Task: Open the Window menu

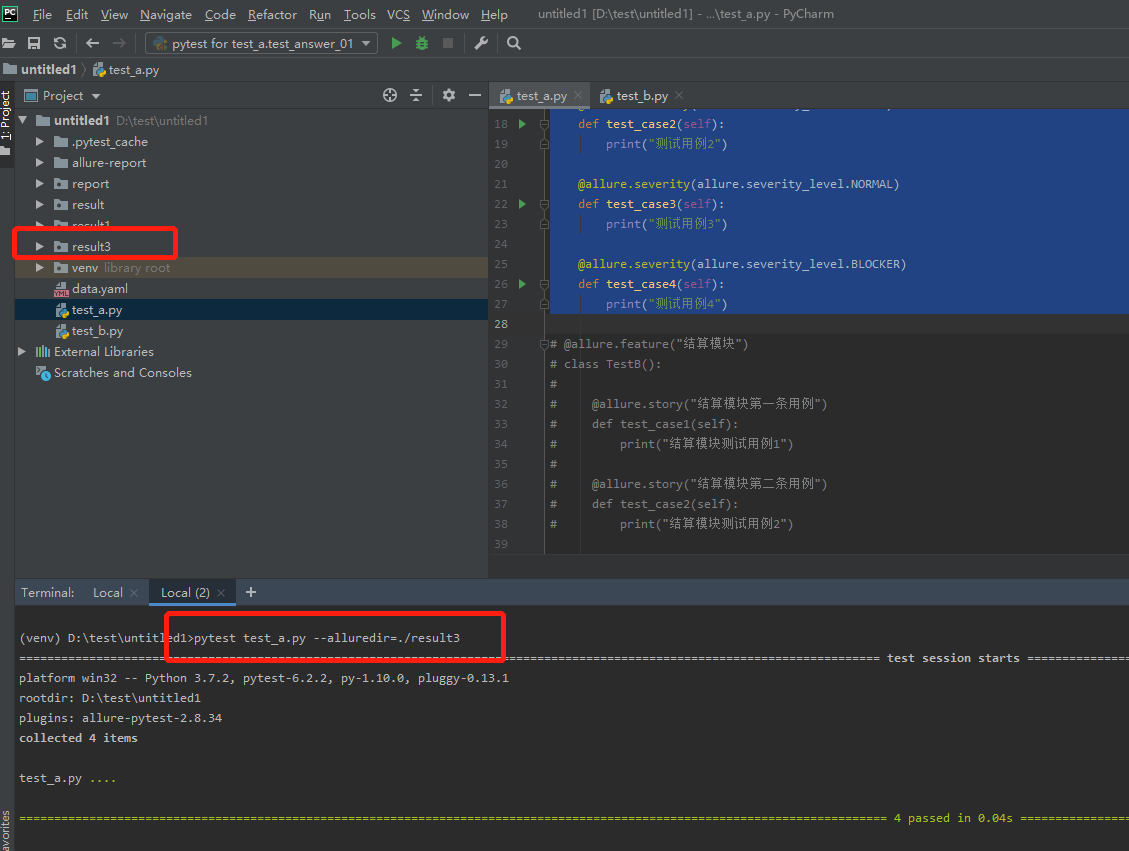Action: 445,14
